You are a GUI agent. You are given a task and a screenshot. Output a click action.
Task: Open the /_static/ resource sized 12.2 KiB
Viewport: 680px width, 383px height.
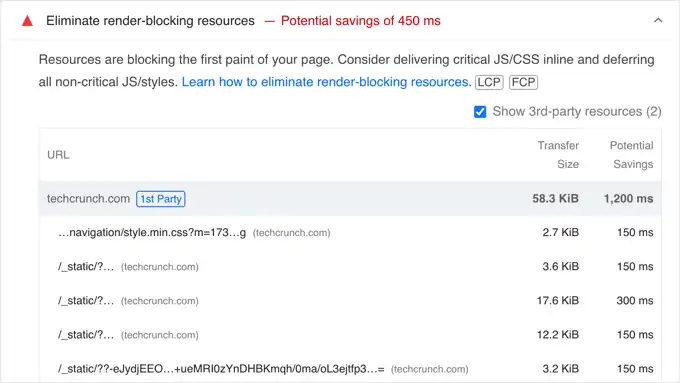coord(86,335)
